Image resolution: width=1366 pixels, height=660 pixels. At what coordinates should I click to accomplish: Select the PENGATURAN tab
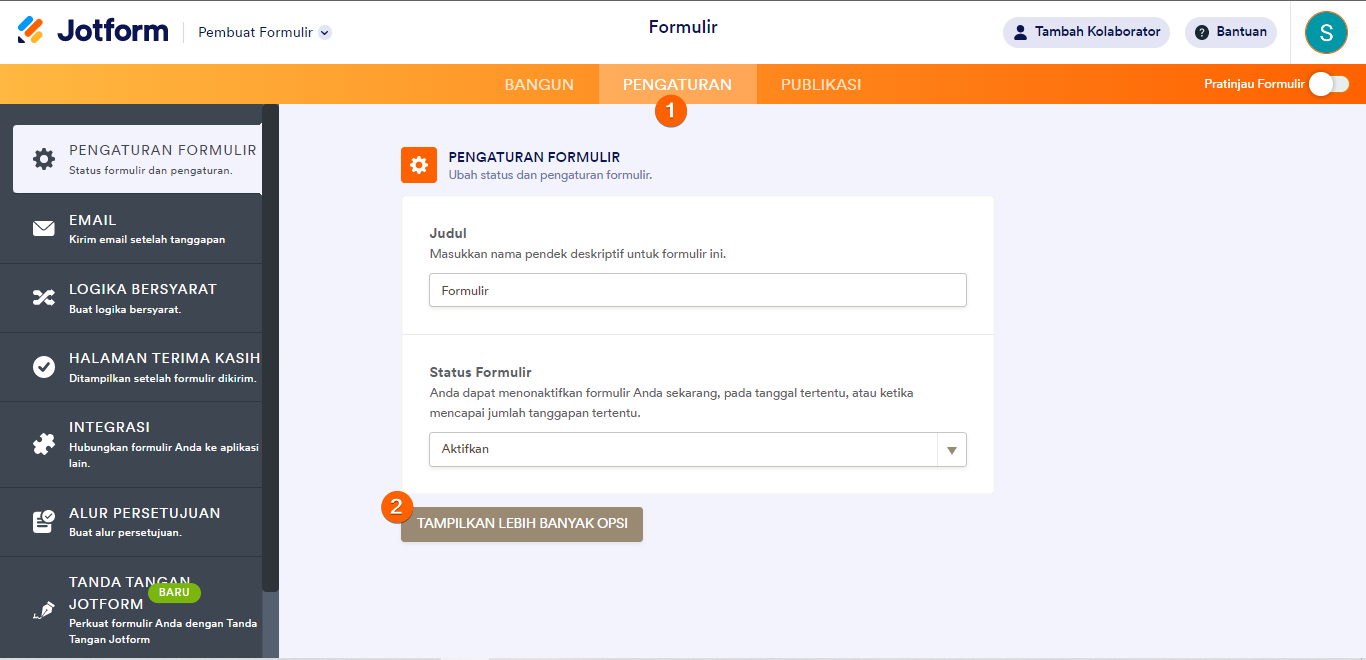(677, 85)
